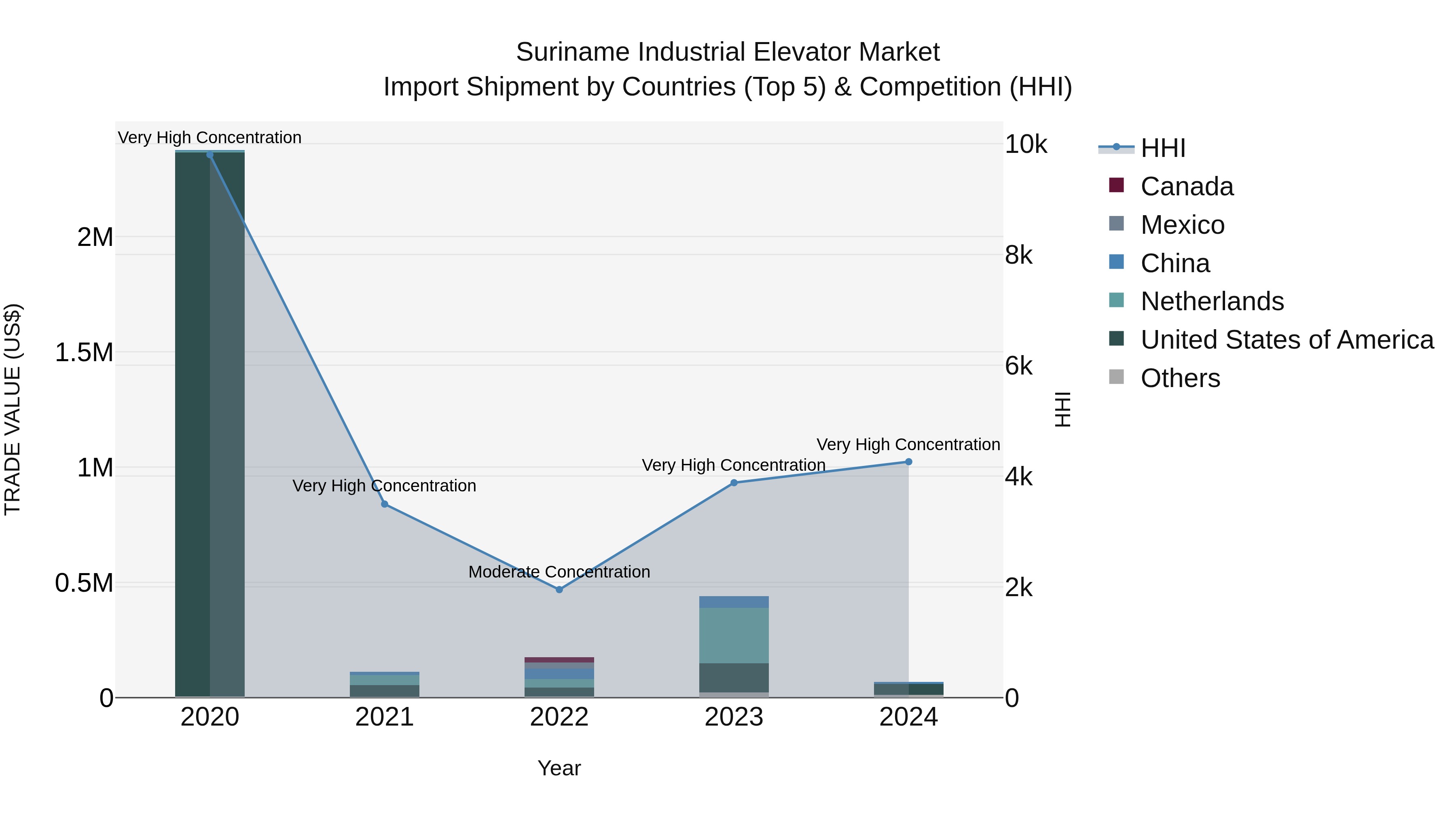
Task: Click the Mexico legend color swatch
Action: pos(1116,224)
